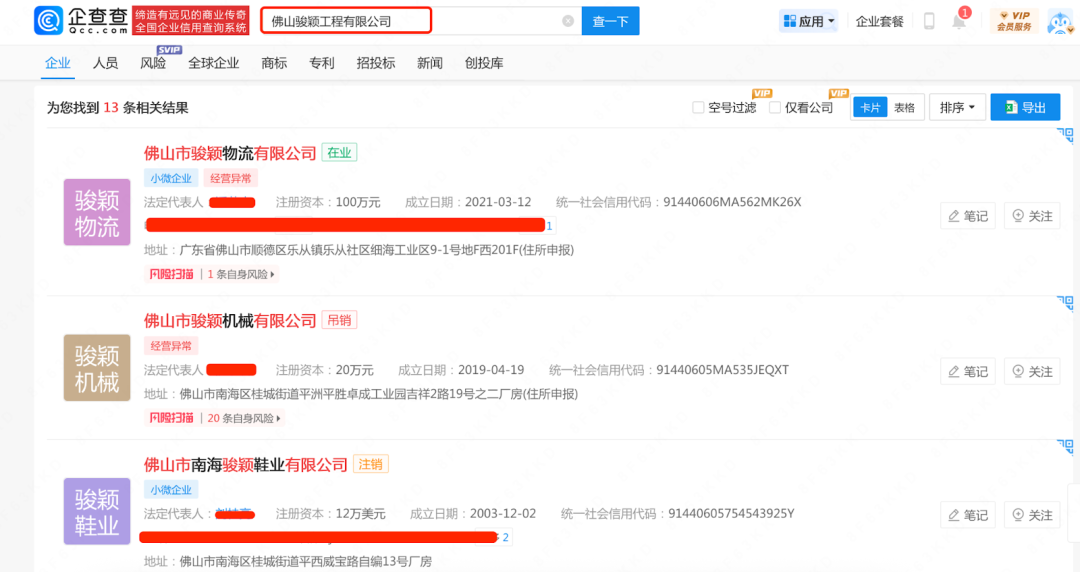Open the 应用 dropdown menu
The width and height of the screenshot is (1080, 572).
pyautogui.click(x=808, y=21)
